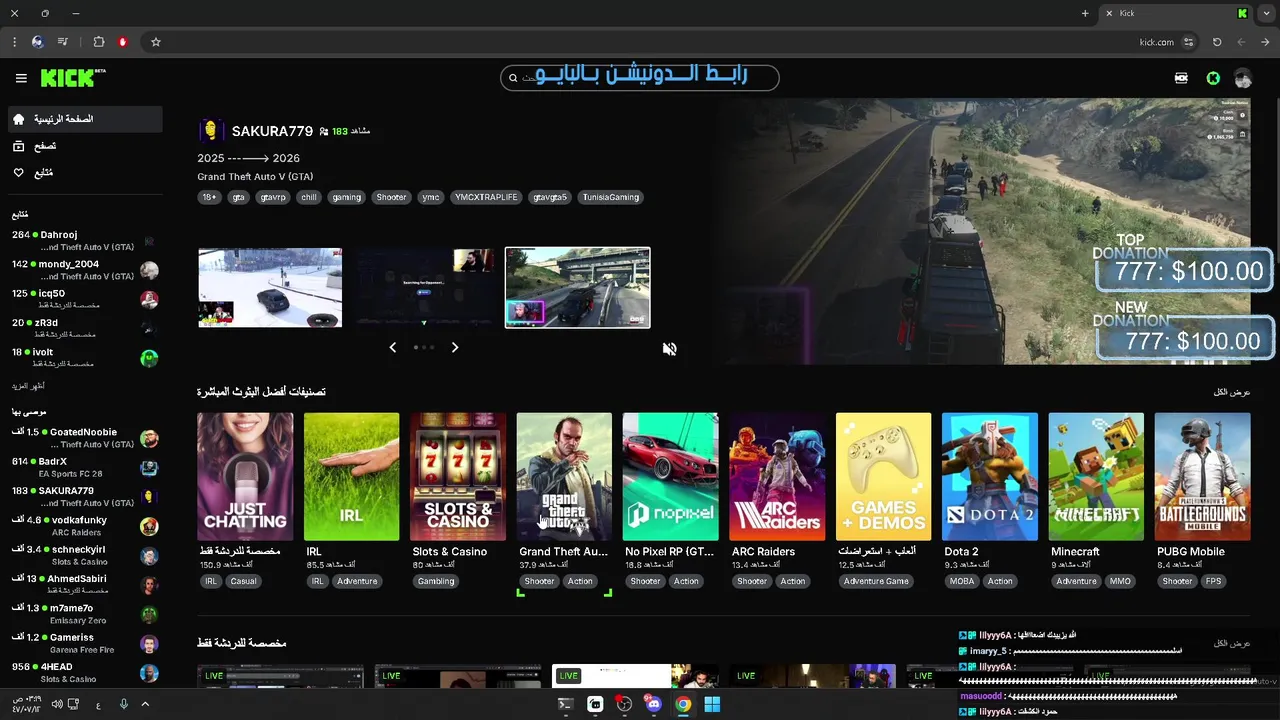This screenshot has width=1280, height=720.
Task: Open the Just Chatting category card
Action: tap(245, 477)
